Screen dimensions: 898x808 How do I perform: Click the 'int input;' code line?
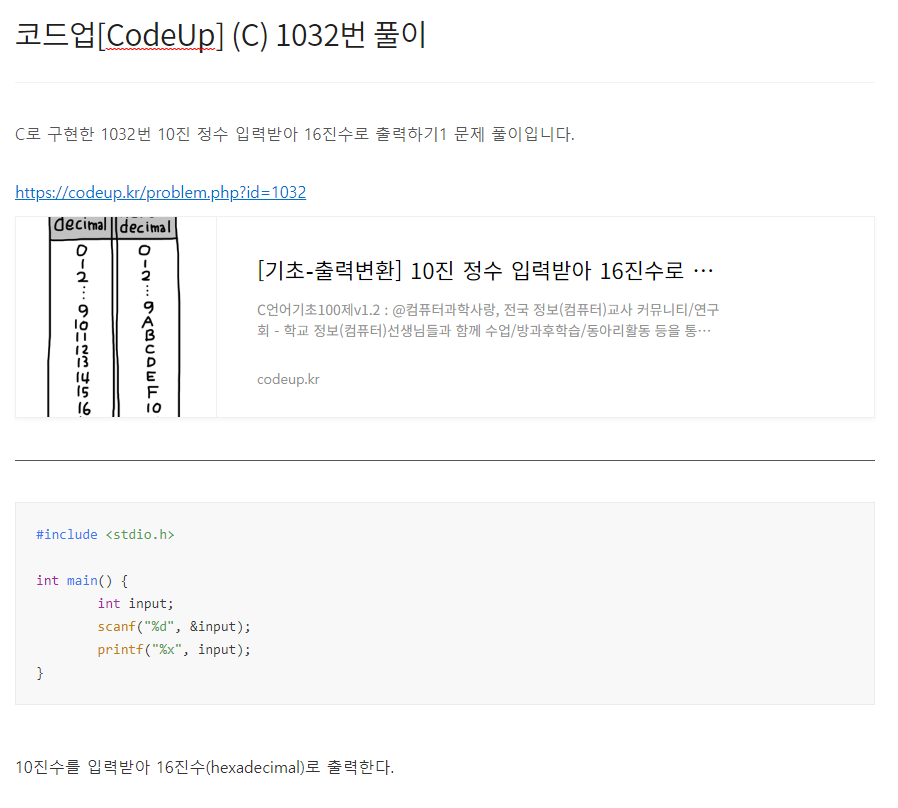tap(135, 604)
